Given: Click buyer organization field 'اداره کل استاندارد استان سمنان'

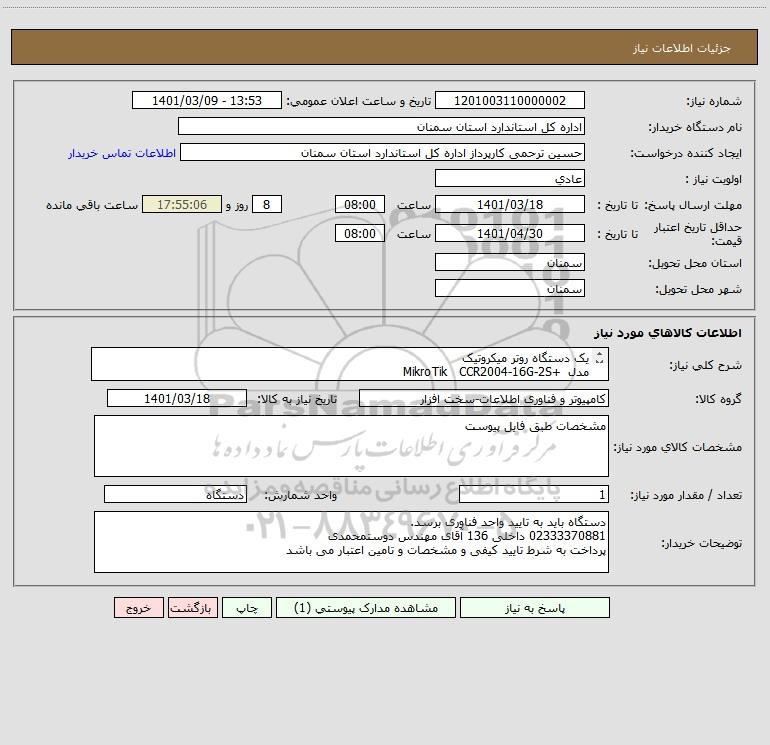Looking at the screenshot, I should (x=381, y=126).
